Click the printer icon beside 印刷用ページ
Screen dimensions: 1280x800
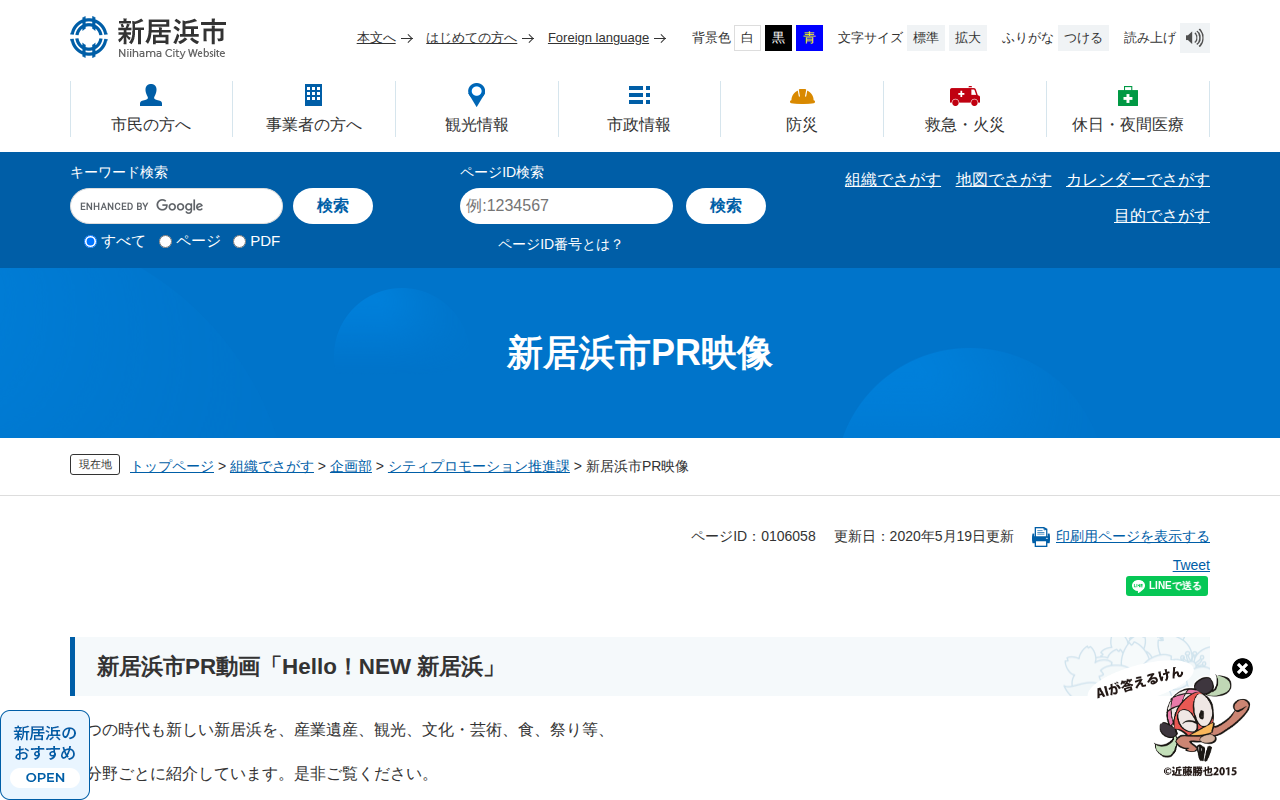pyautogui.click(x=1041, y=537)
